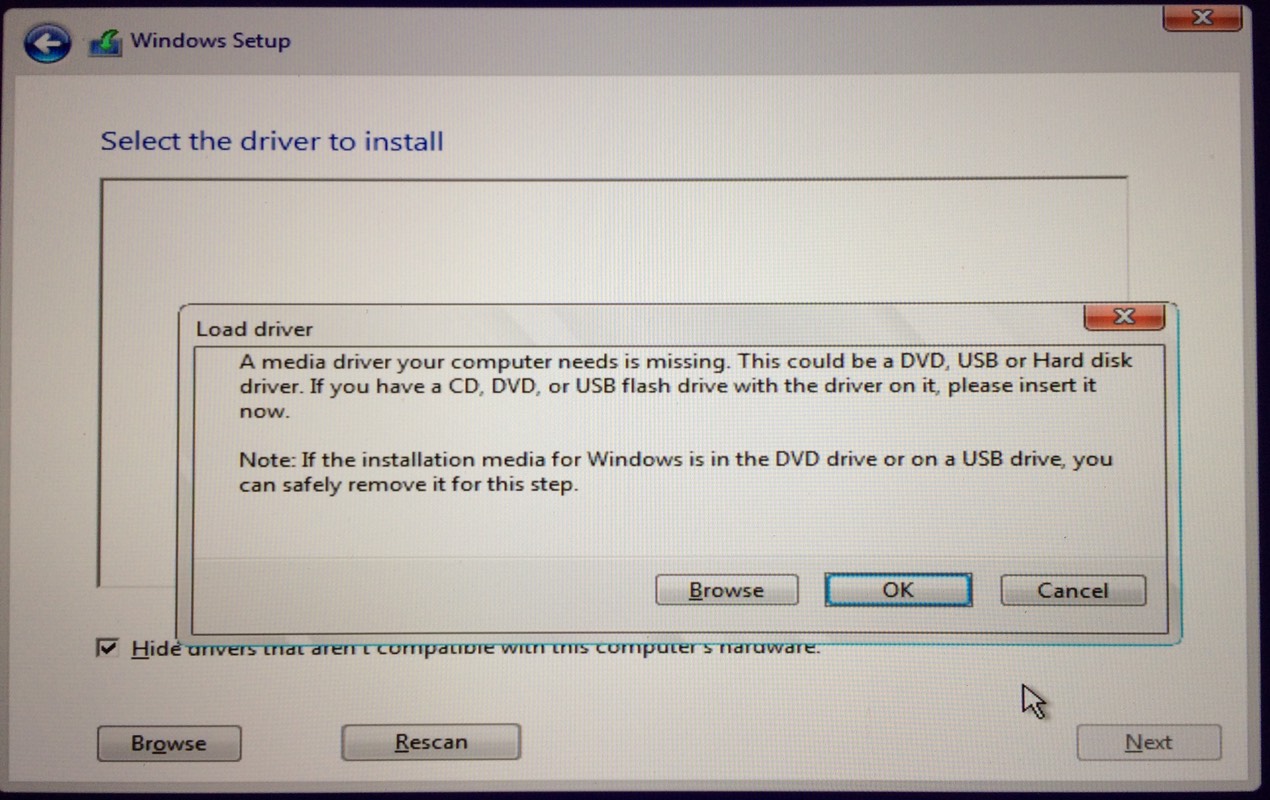The image size is (1270, 800).
Task: Click the Browse button below the driver list
Action: [168, 743]
